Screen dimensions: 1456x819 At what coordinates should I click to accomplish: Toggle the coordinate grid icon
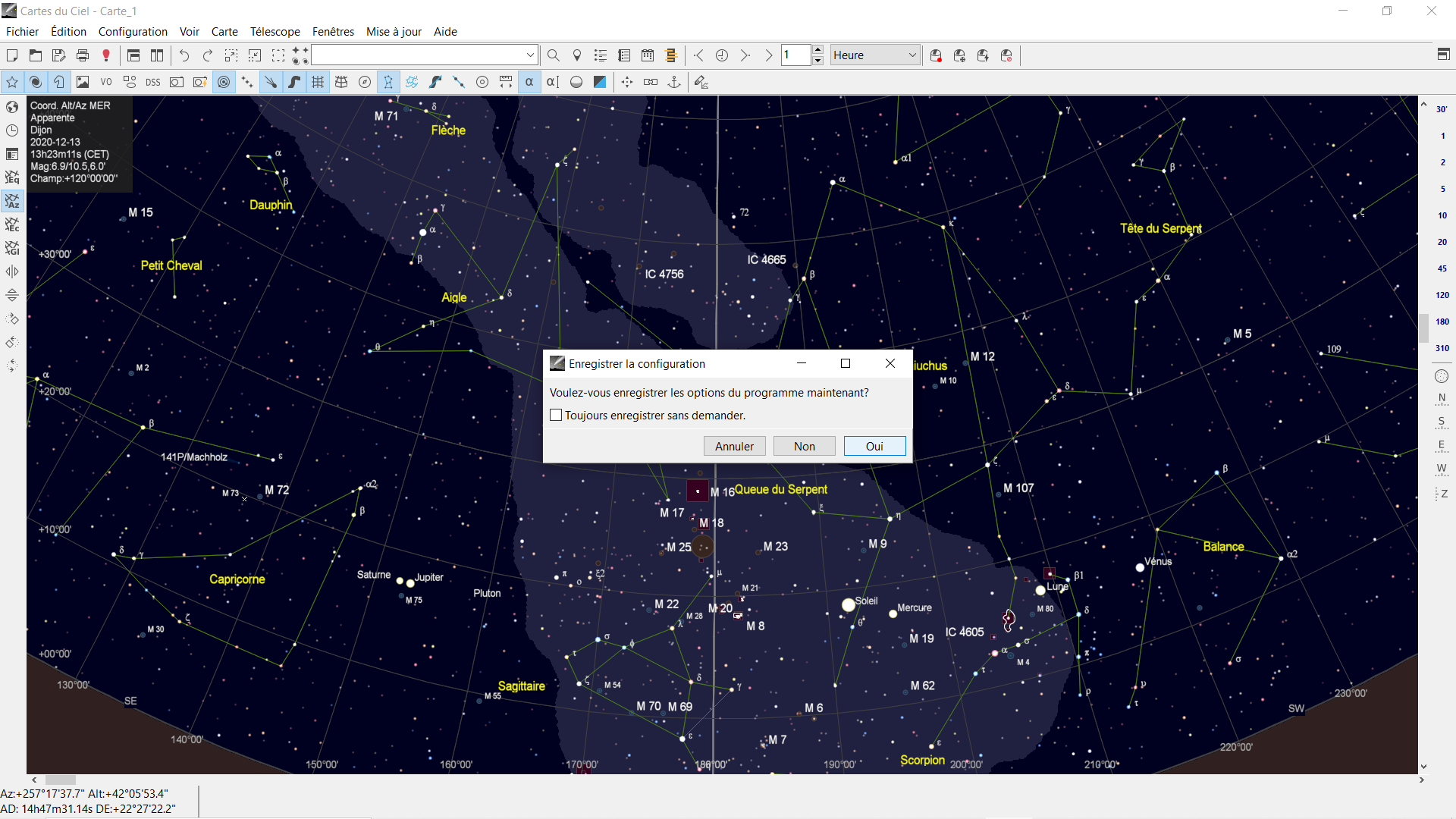(x=318, y=82)
